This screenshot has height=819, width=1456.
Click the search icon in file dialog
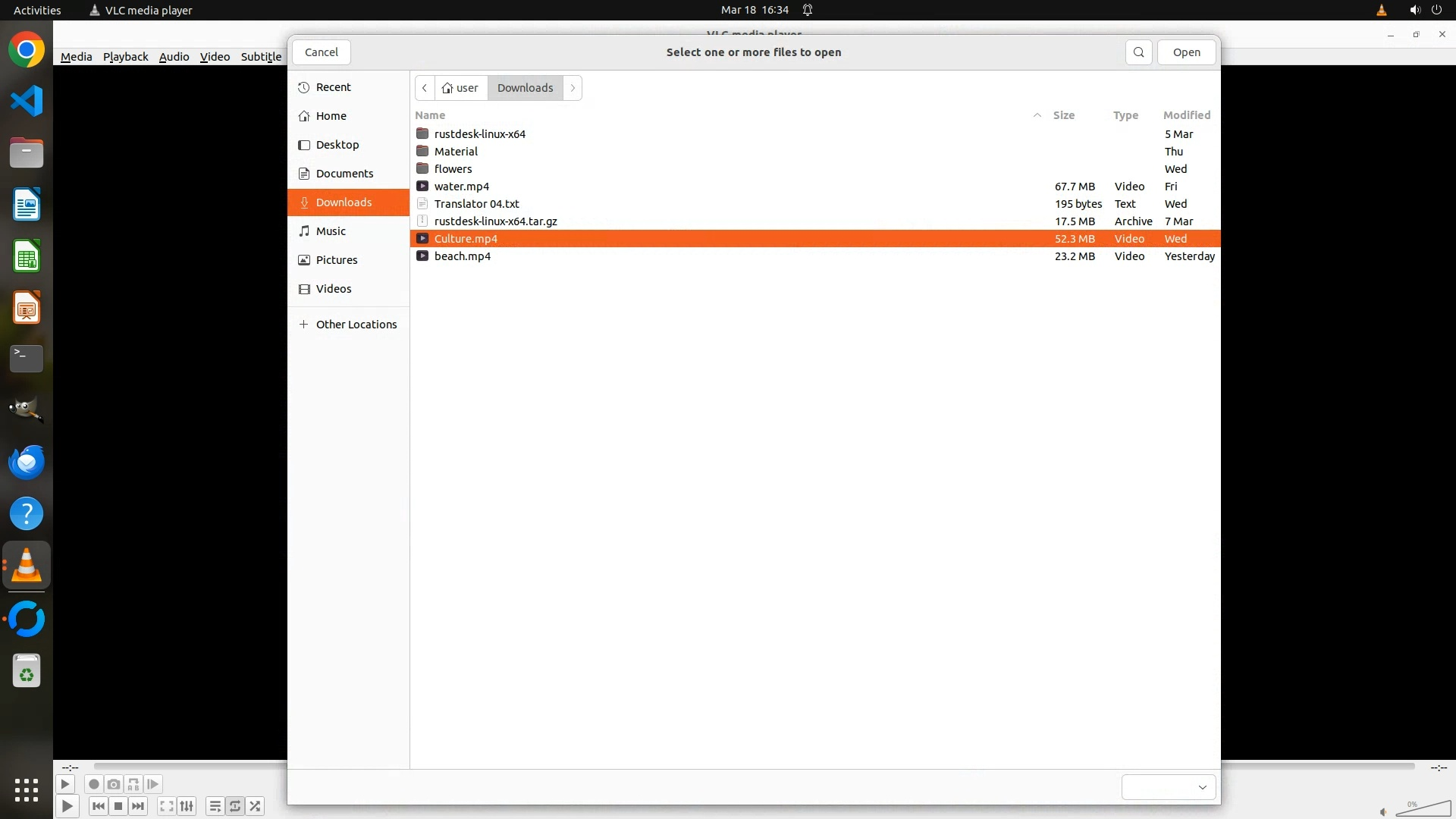click(1138, 52)
